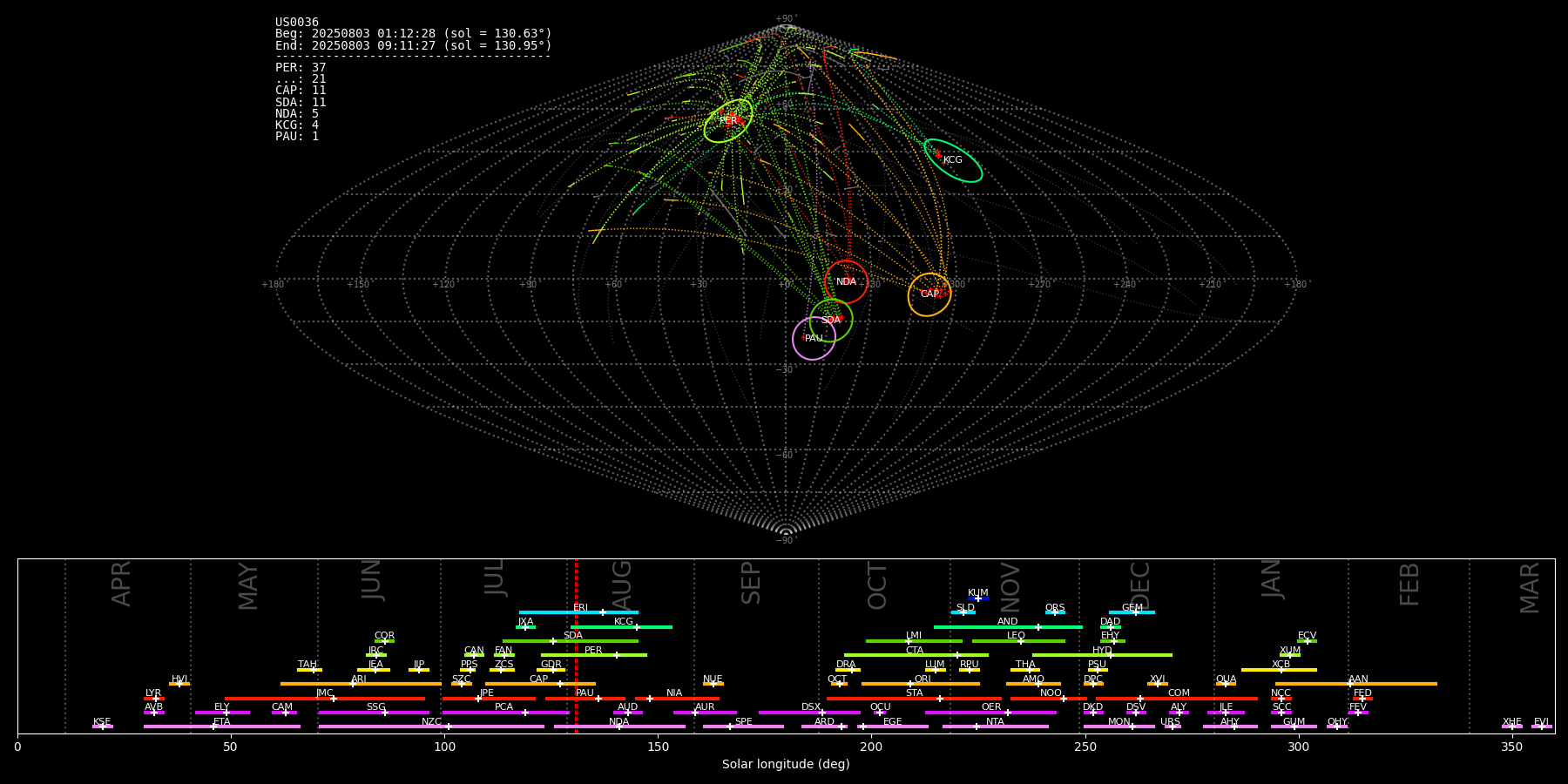1568x784 pixels.
Task: Click the PCA shower label in timeline
Action: [x=504, y=707]
